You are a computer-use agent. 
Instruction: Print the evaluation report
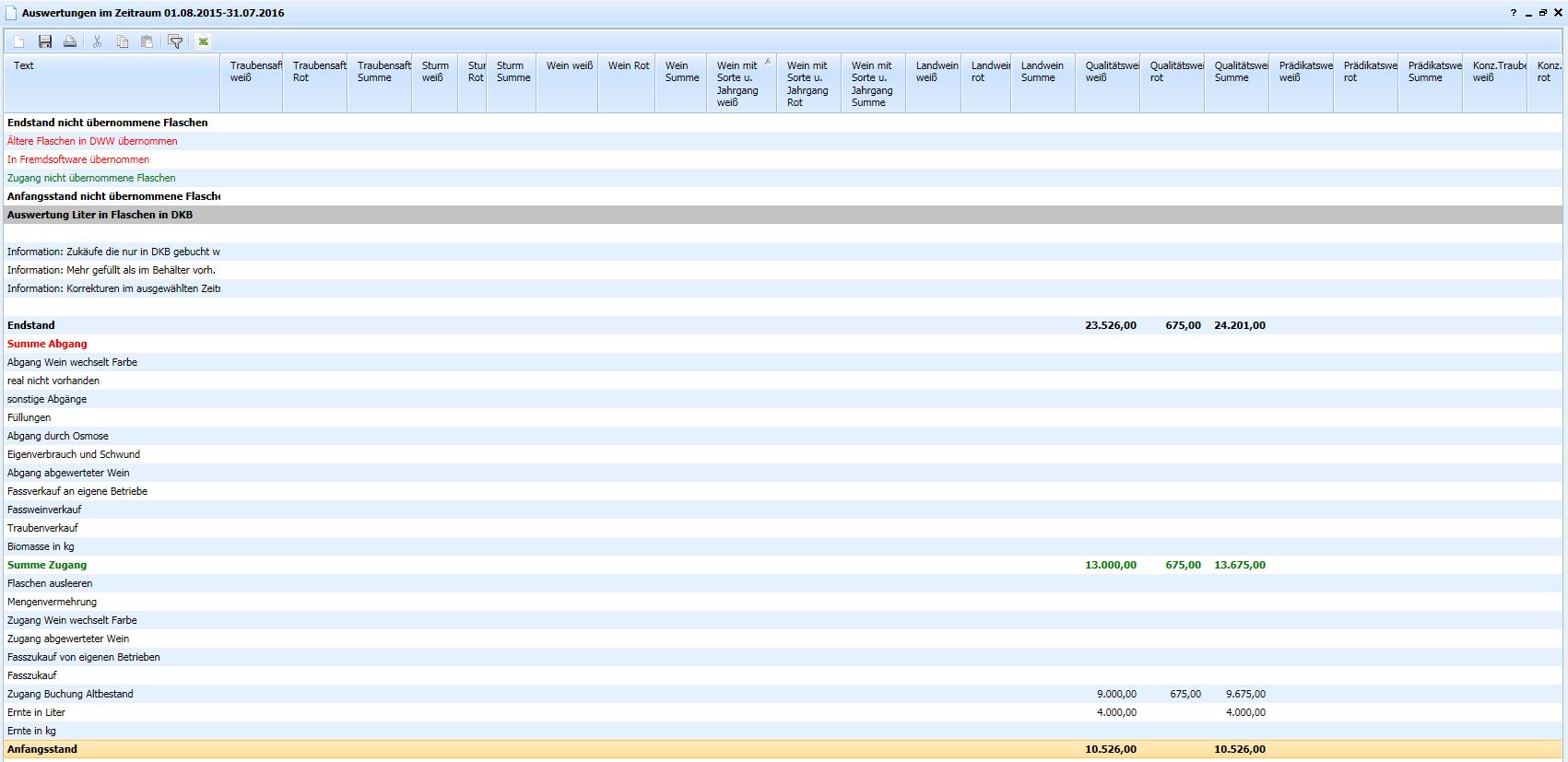(x=70, y=41)
